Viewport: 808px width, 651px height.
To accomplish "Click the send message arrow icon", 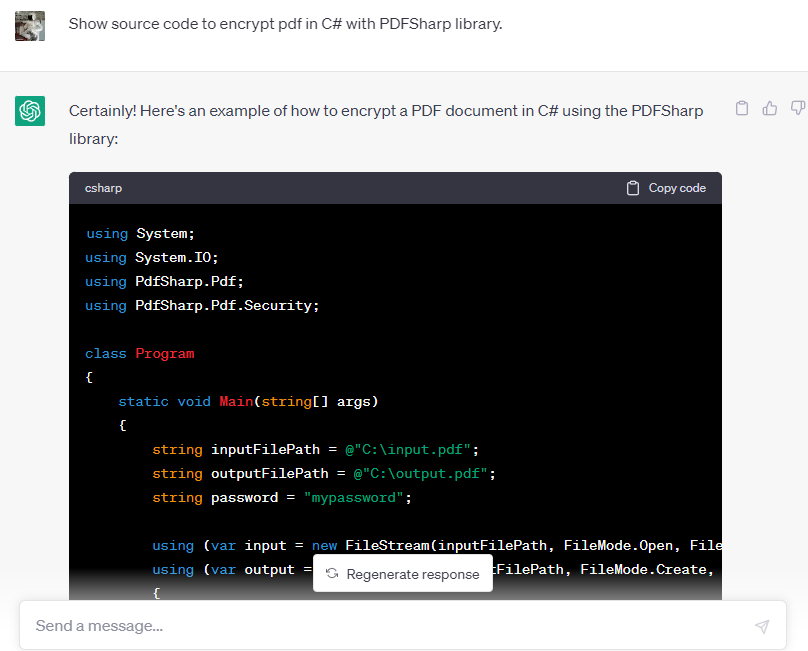I will [762, 626].
